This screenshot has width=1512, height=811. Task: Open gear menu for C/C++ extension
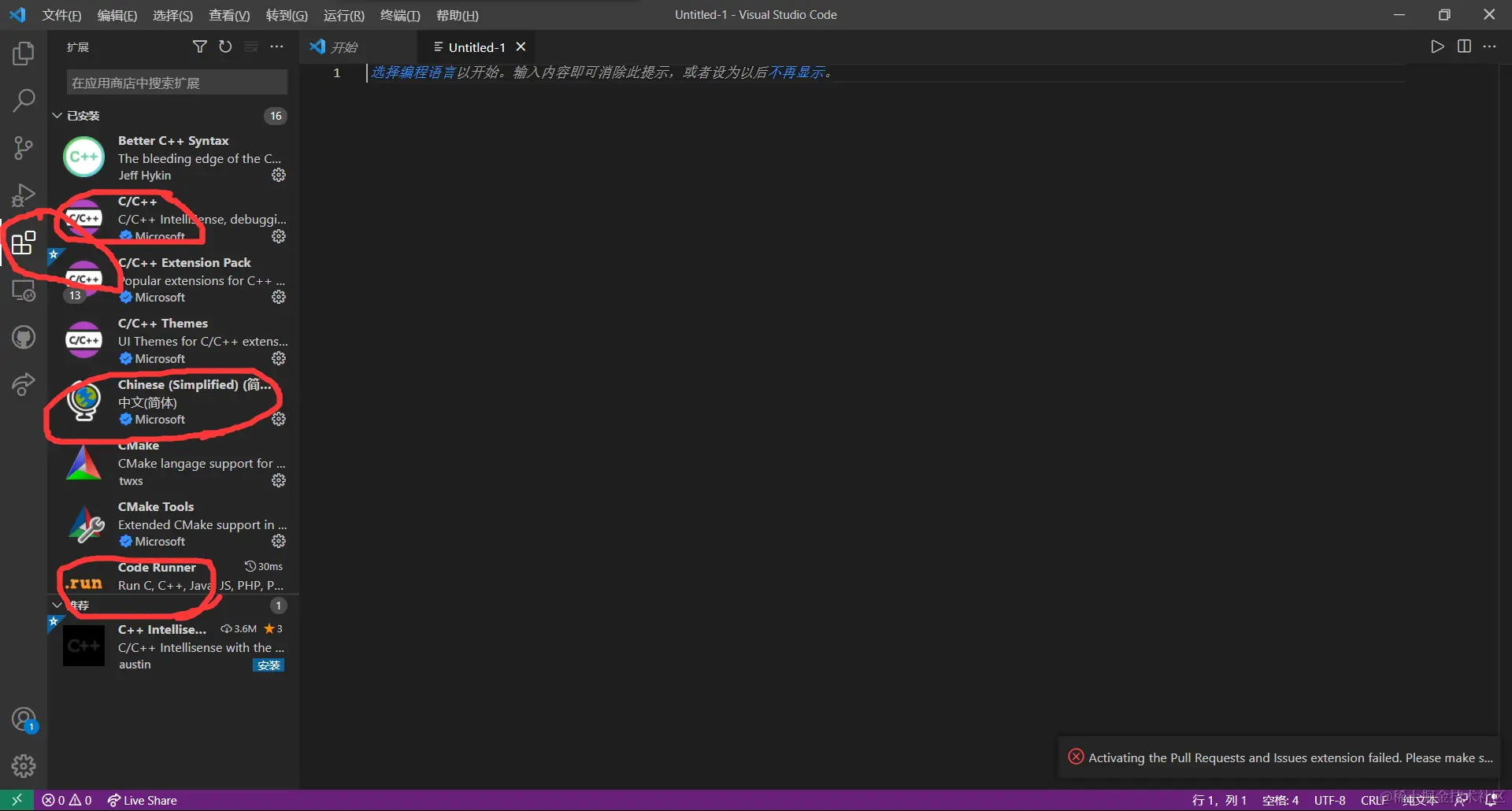279,236
